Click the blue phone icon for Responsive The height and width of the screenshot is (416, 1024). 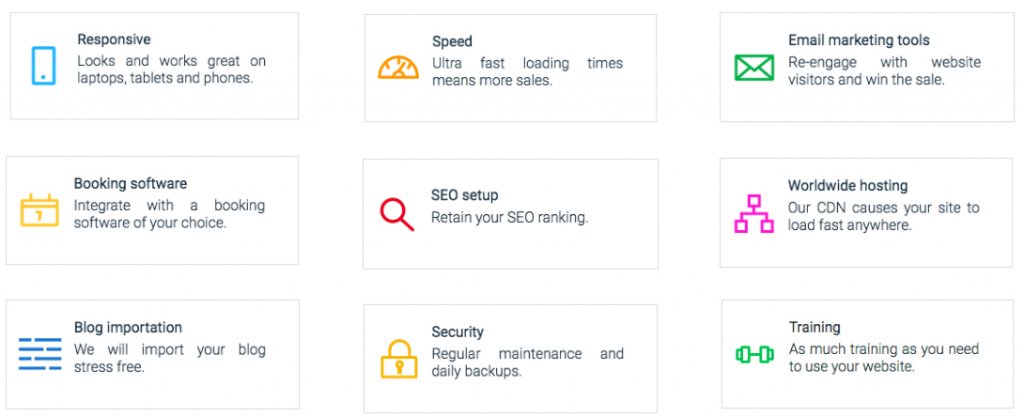click(x=44, y=65)
